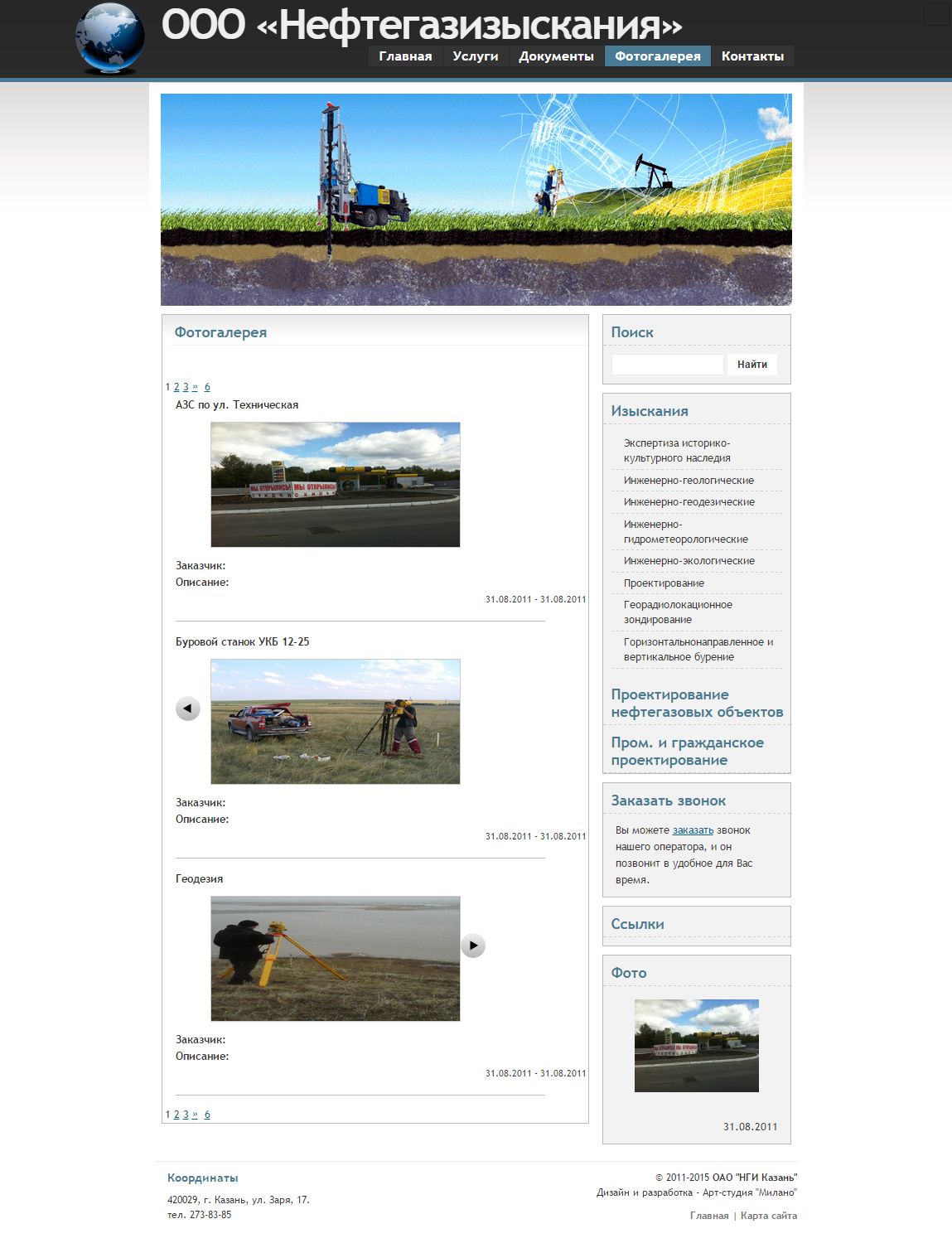The height and width of the screenshot is (1248, 952).
Task: Open the Главная menu item
Action: click(x=405, y=56)
